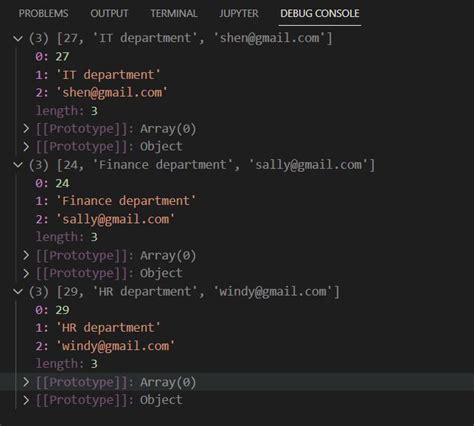Switch to the TERMINAL tab

coord(174,13)
